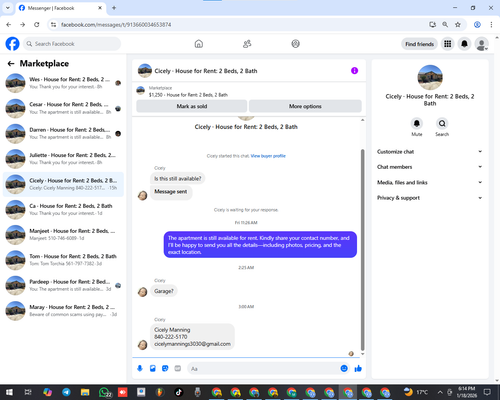
Task: Go back from Marketplace chat list
Action: click(11, 64)
